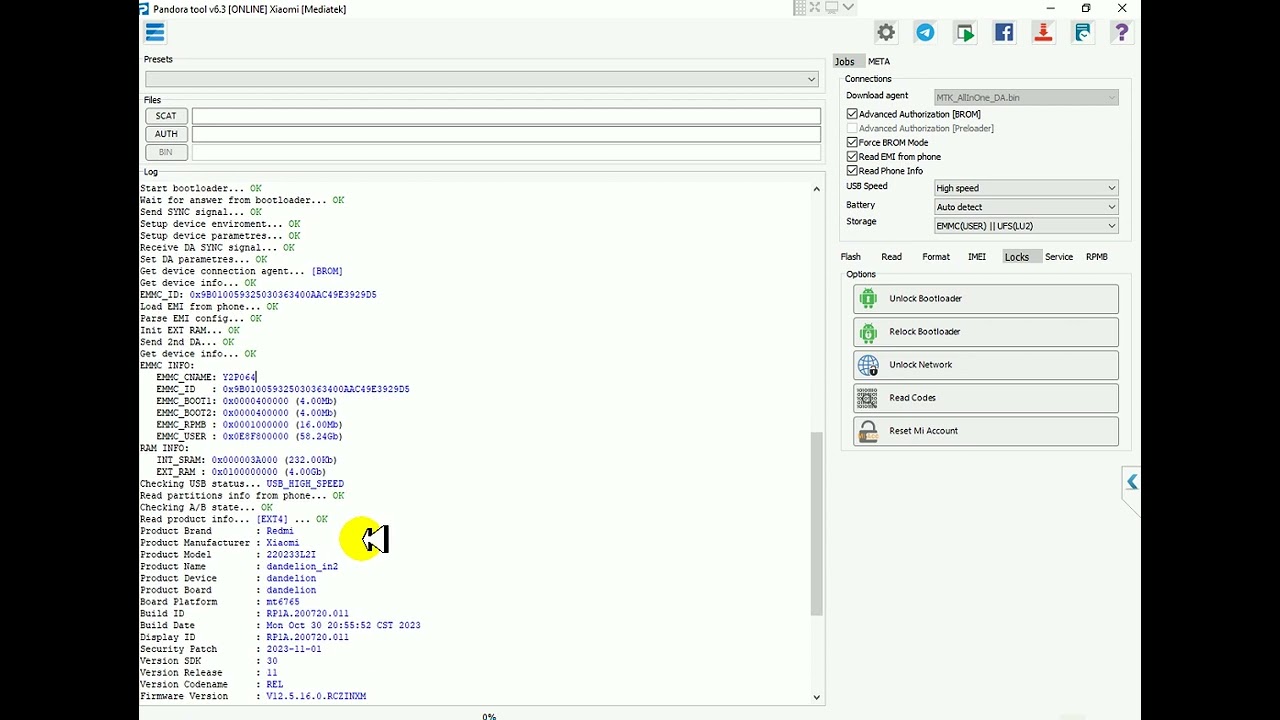
Task: Open the scheduled log history icon
Action: pos(1082,33)
